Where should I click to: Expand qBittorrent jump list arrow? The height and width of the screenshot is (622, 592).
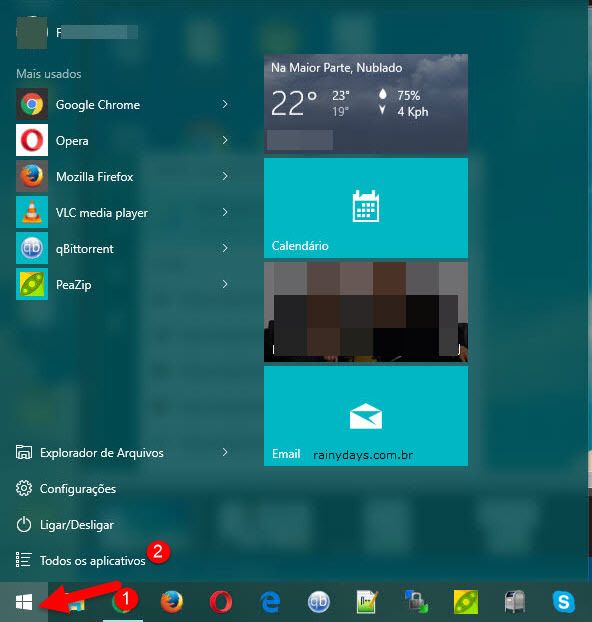pyautogui.click(x=225, y=248)
